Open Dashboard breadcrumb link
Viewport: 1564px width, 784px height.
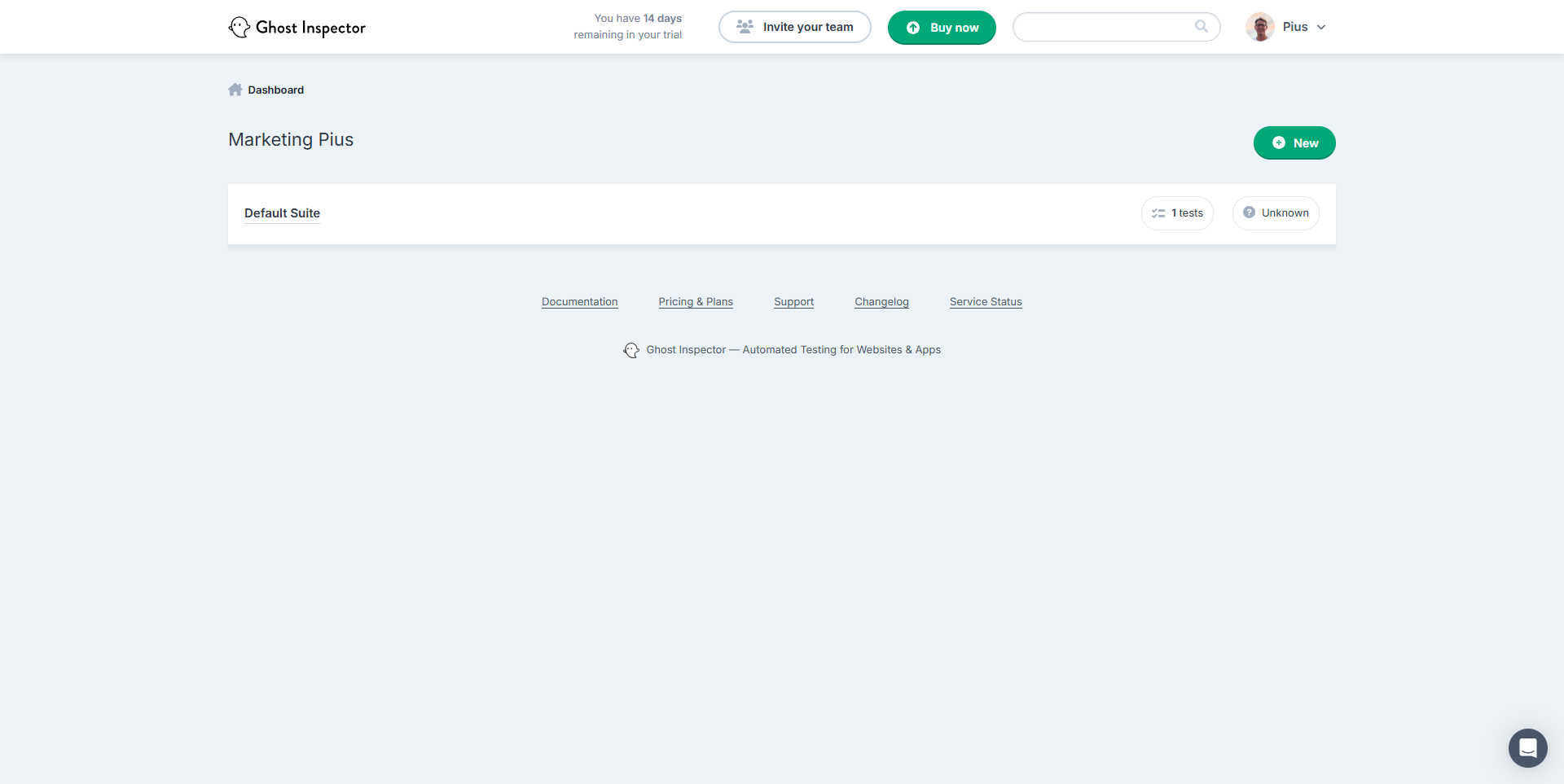[275, 90]
